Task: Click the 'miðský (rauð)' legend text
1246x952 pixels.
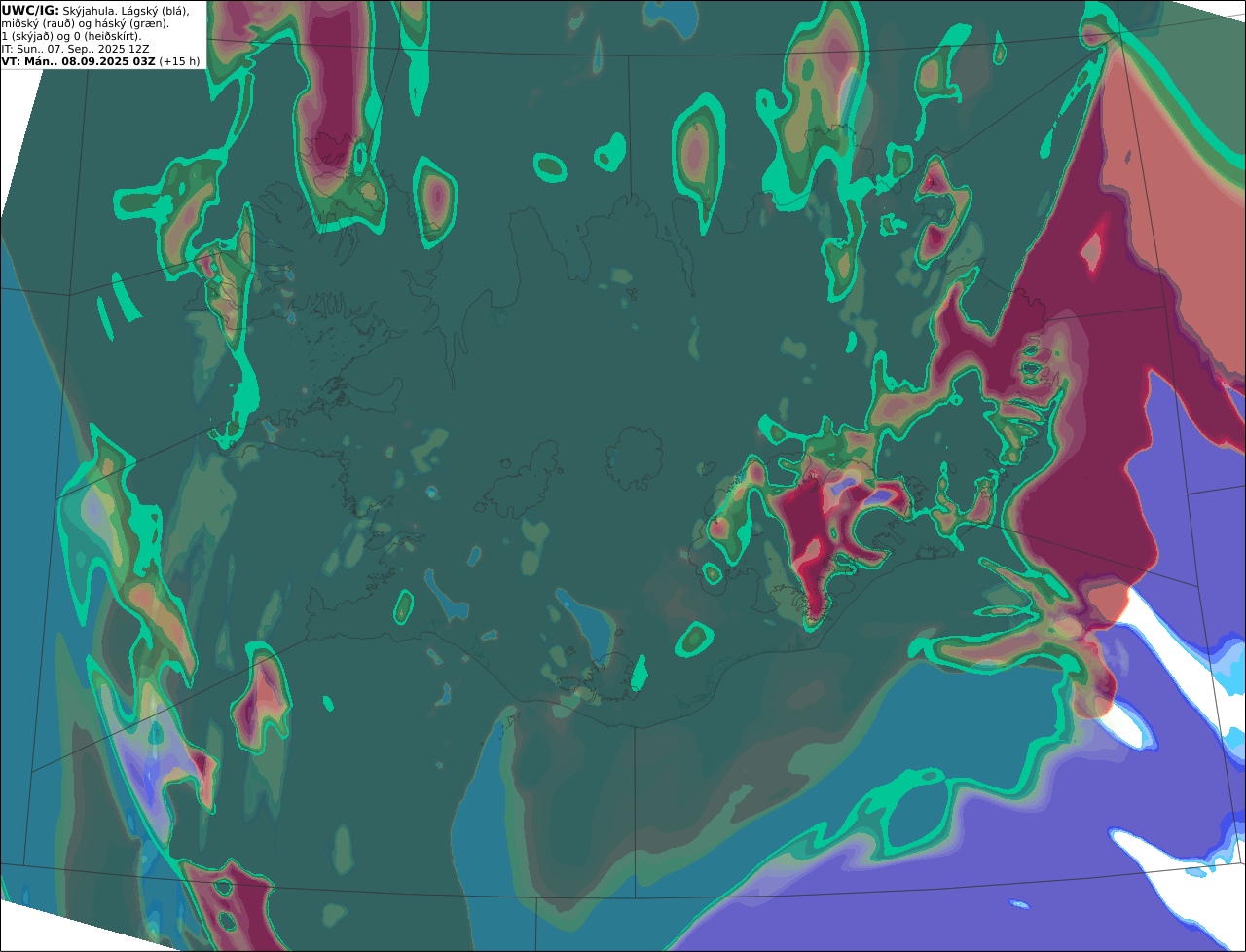Action: pyautogui.click(x=38, y=24)
